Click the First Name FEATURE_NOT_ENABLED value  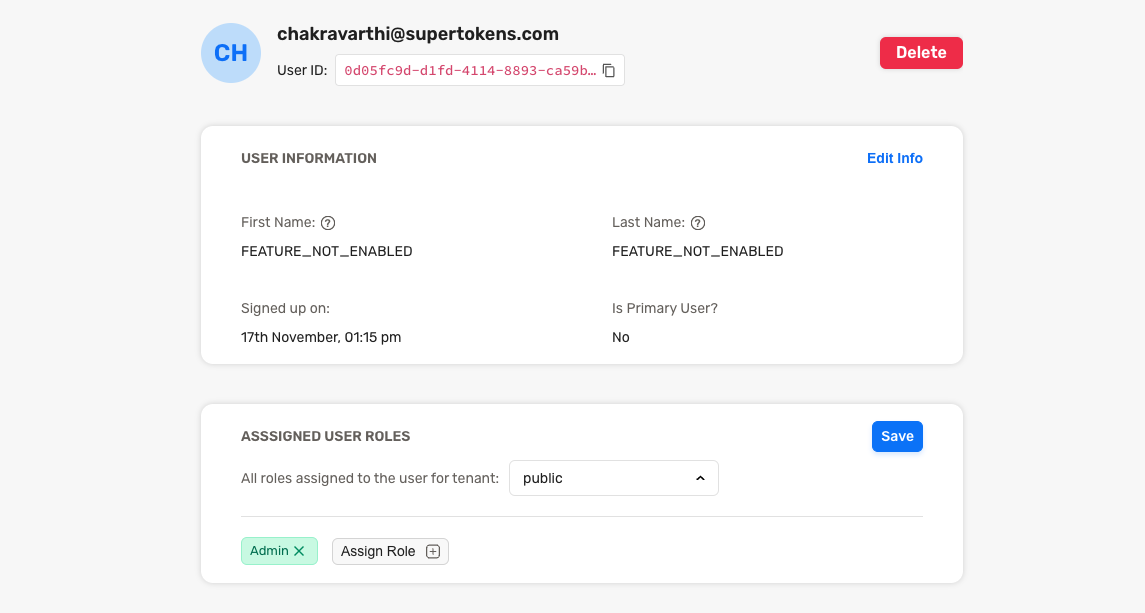[326, 251]
